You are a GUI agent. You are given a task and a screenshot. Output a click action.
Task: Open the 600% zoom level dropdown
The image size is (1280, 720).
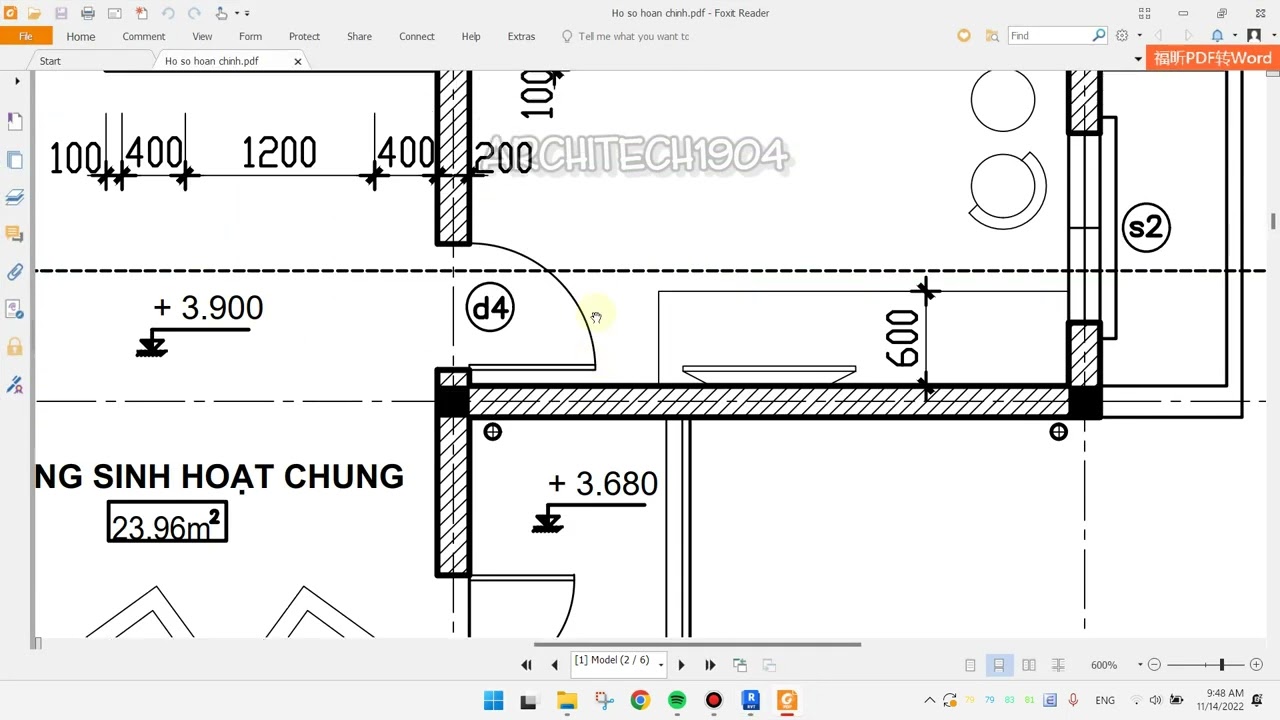pos(1140,665)
